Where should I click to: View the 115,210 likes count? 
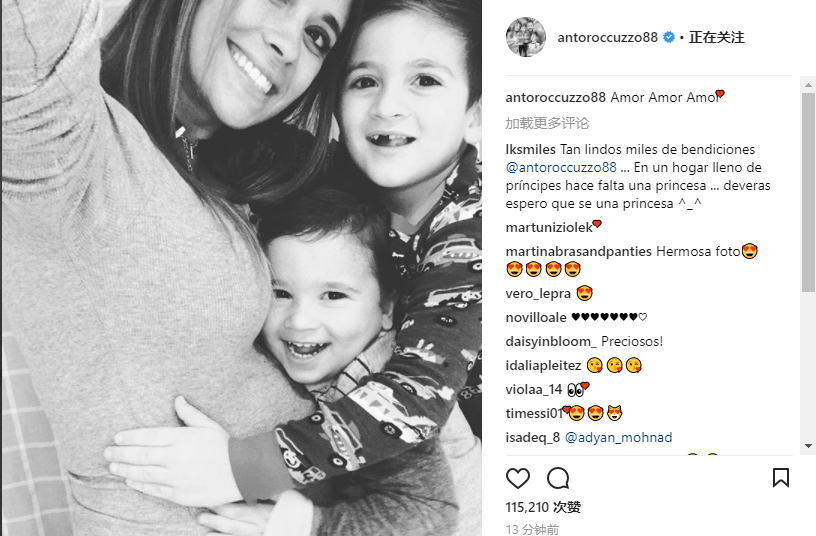click(543, 507)
